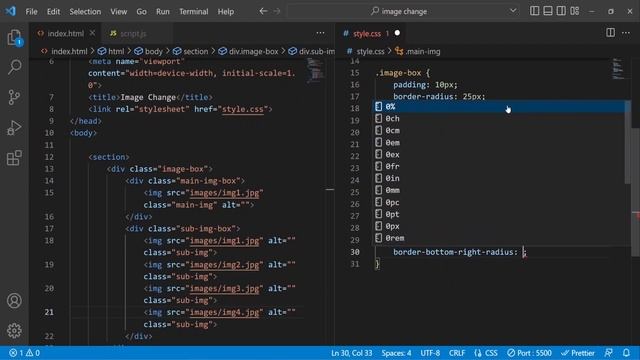Open the Explorer view in activity bar

click(x=14, y=38)
